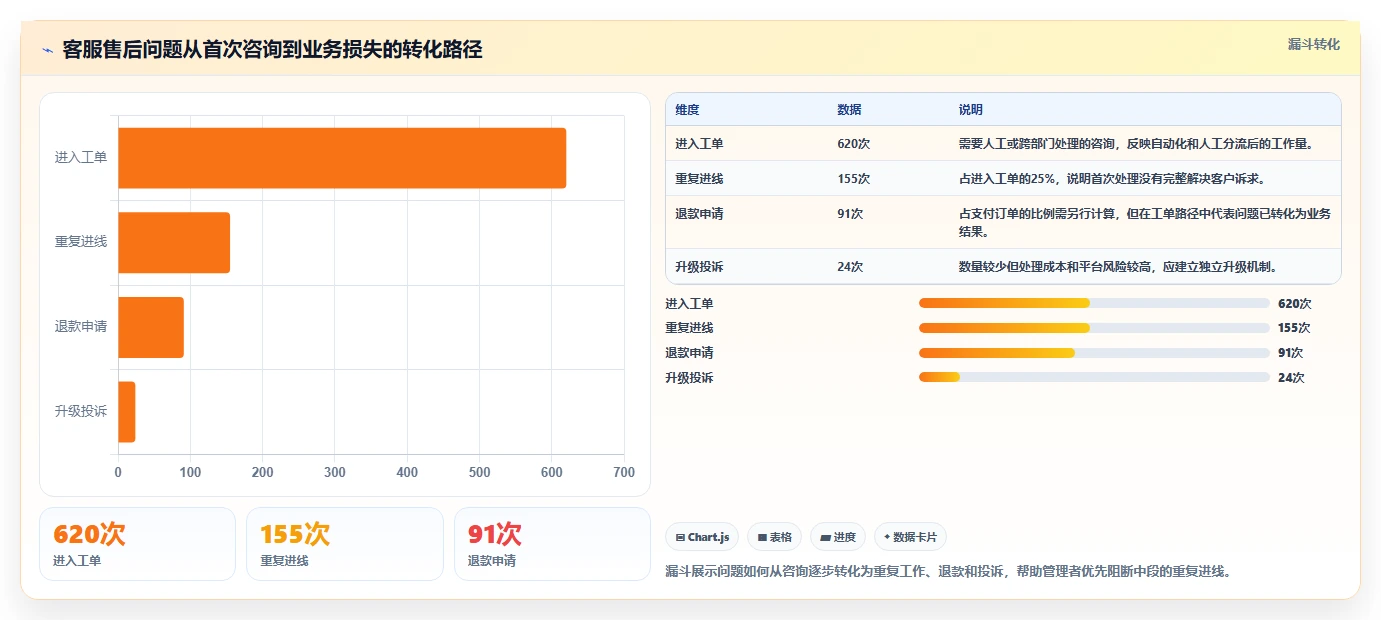The image size is (1381, 620).
Task: Click the 升级投诉 axis label in the chart
Action: click(x=81, y=411)
